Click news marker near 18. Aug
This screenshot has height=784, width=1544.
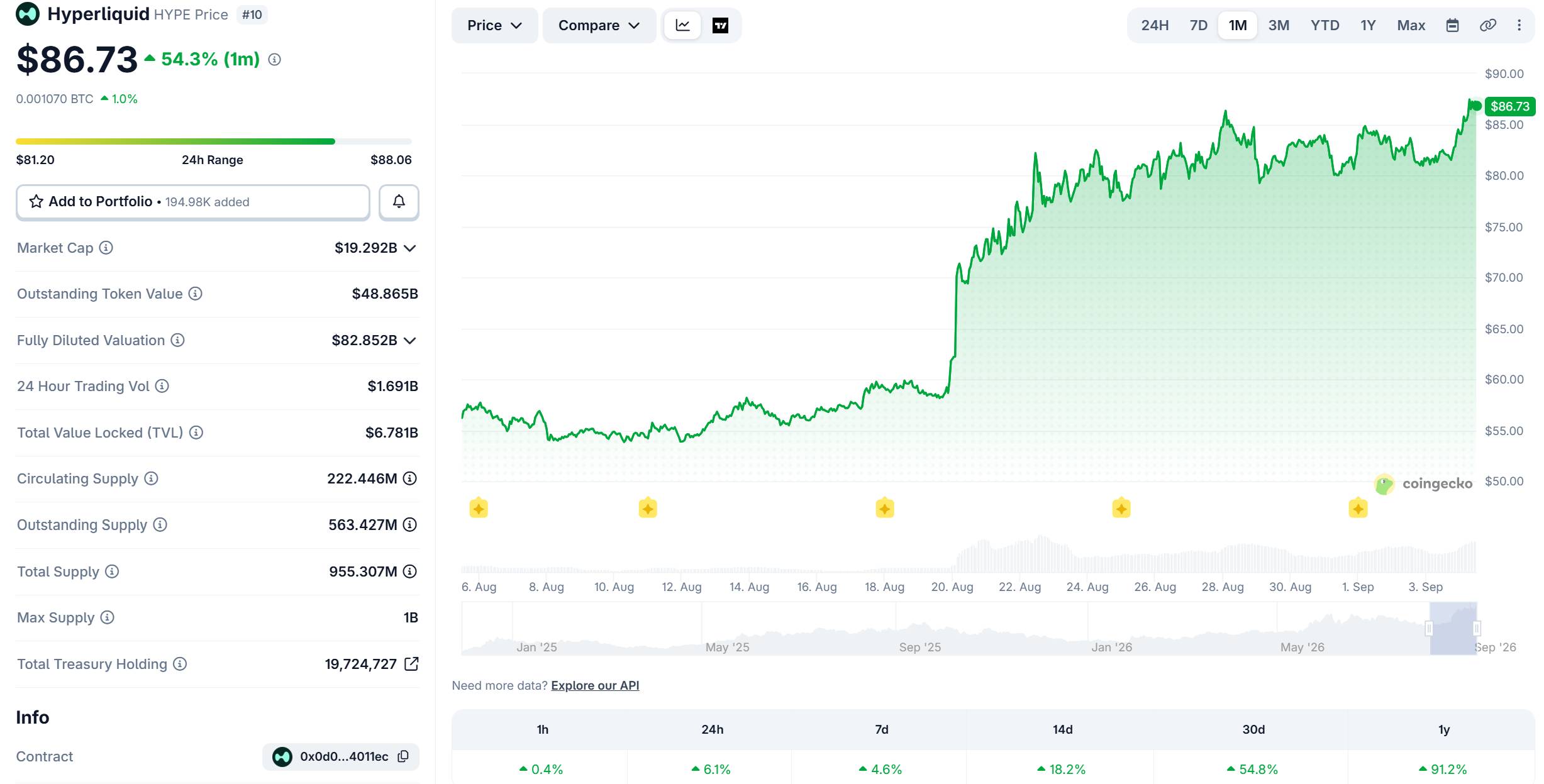tap(885, 508)
